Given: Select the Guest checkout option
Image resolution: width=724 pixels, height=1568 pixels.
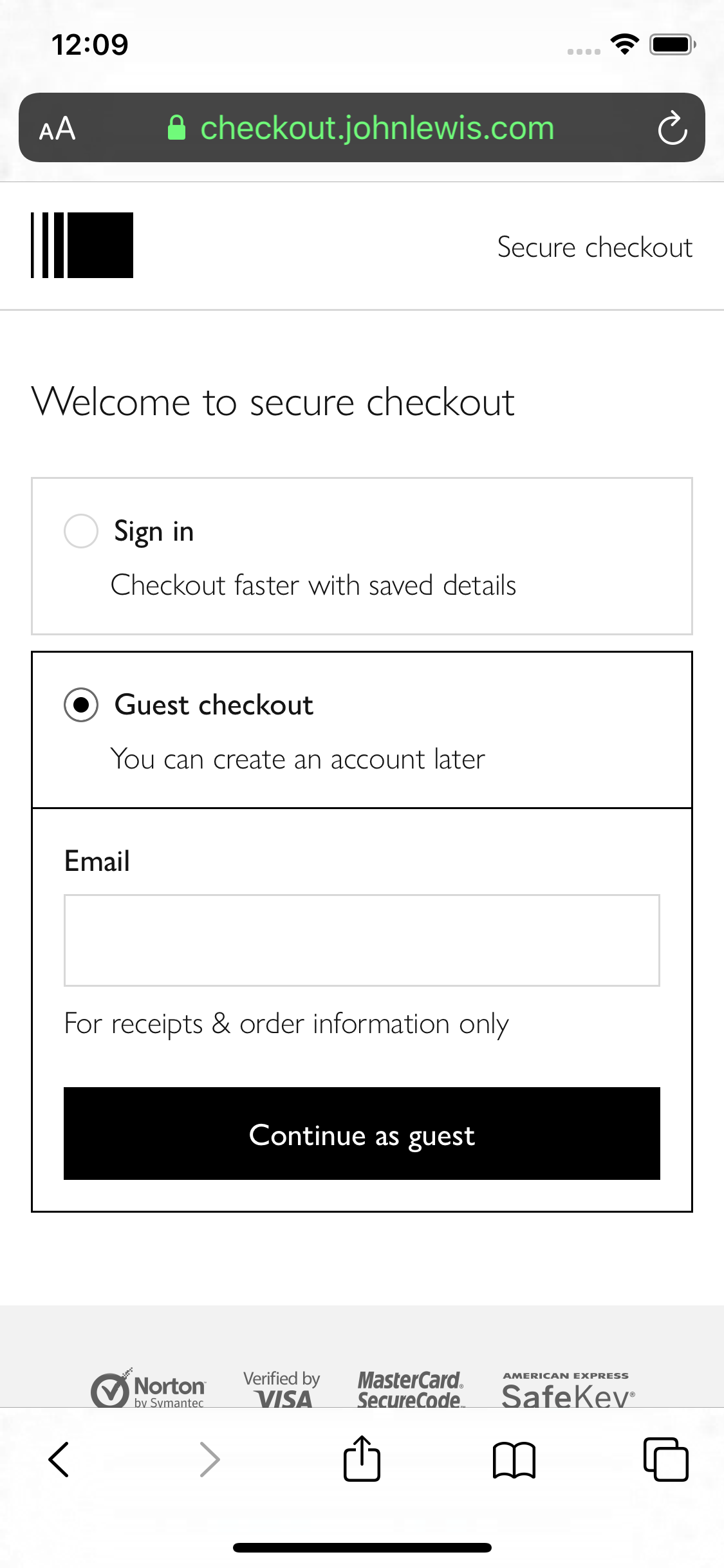Looking at the screenshot, I should [x=81, y=705].
